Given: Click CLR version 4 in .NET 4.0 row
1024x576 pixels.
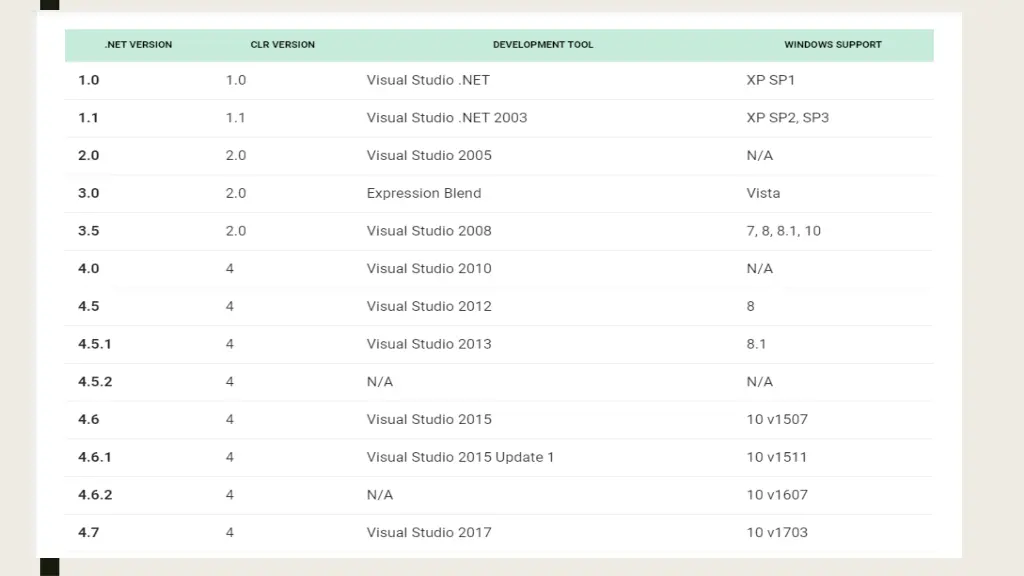Looking at the screenshot, I should coord(230,268).
